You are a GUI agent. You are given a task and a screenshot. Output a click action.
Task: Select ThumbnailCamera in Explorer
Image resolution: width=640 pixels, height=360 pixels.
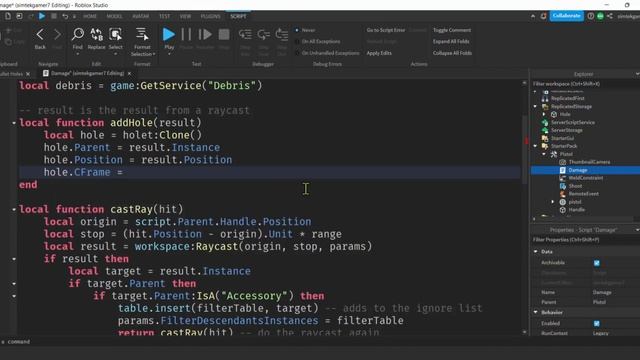point(589,162)
